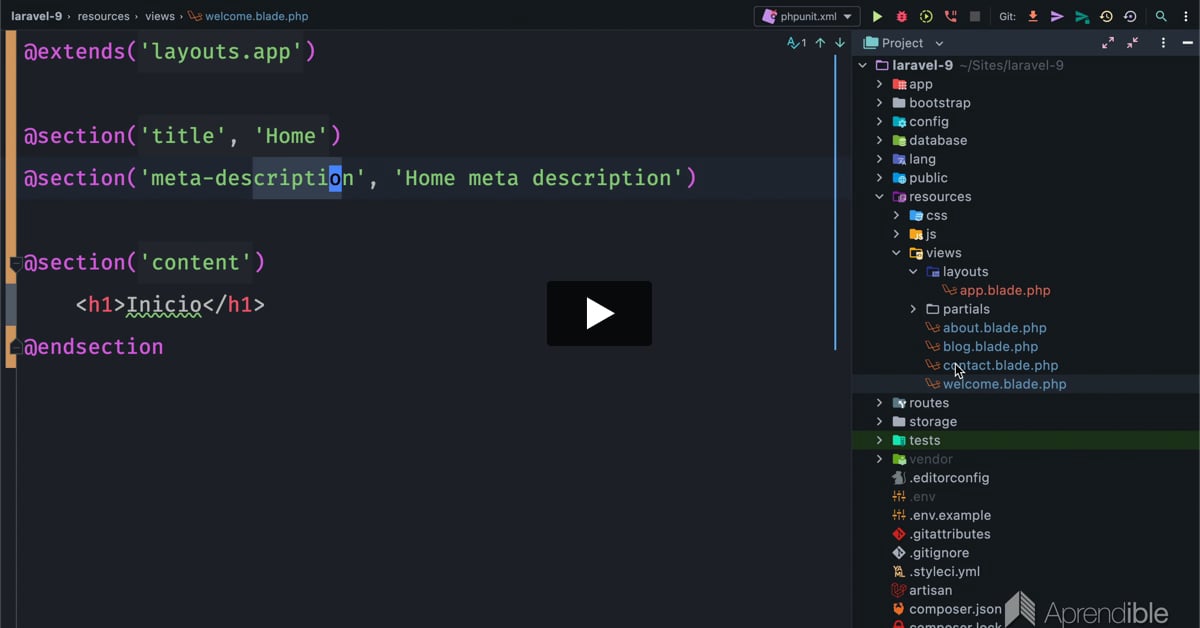This screenshot has width=1200, height=628.
Task: Go to next highlighted error arrow
Action: tap(840, 43)
